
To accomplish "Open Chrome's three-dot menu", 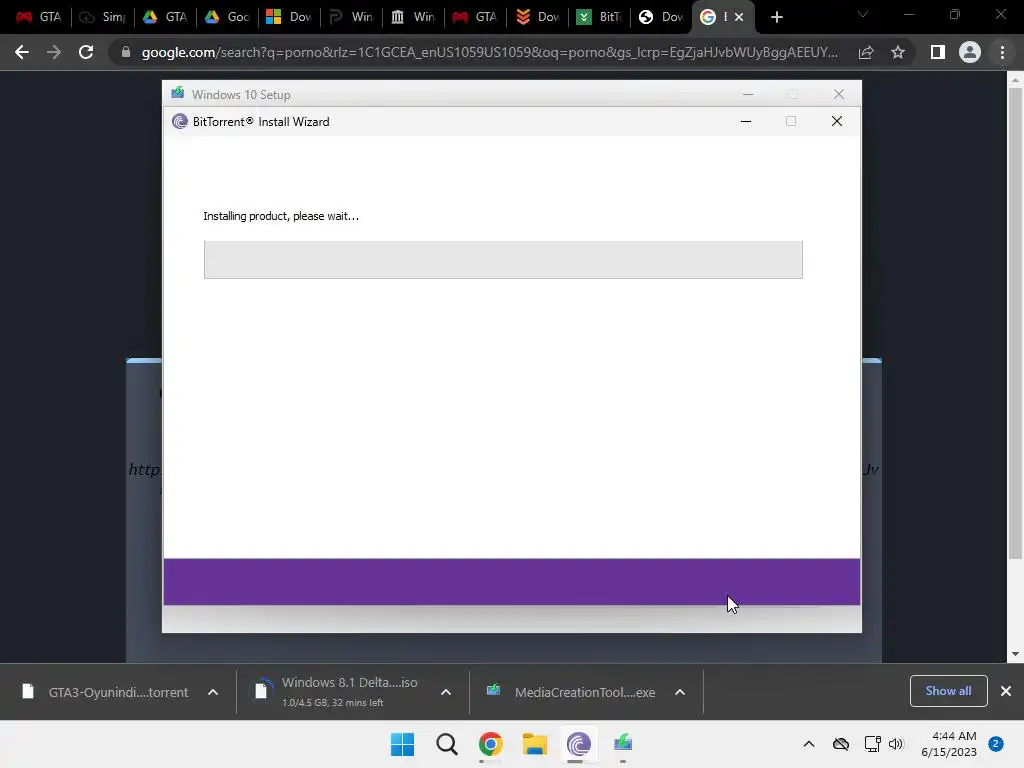I will coord(1002,52).
